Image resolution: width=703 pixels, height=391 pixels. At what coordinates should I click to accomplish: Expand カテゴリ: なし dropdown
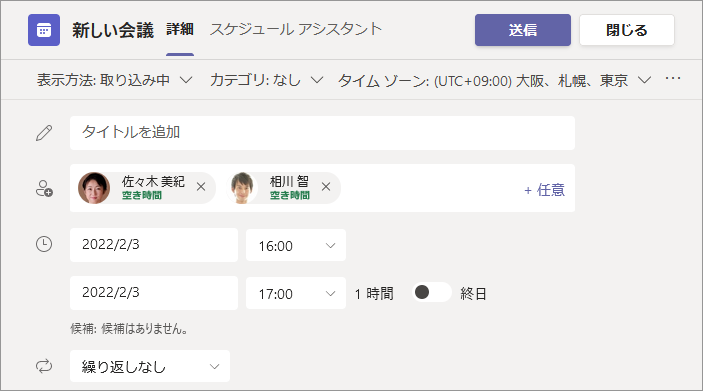coord(266,80)
